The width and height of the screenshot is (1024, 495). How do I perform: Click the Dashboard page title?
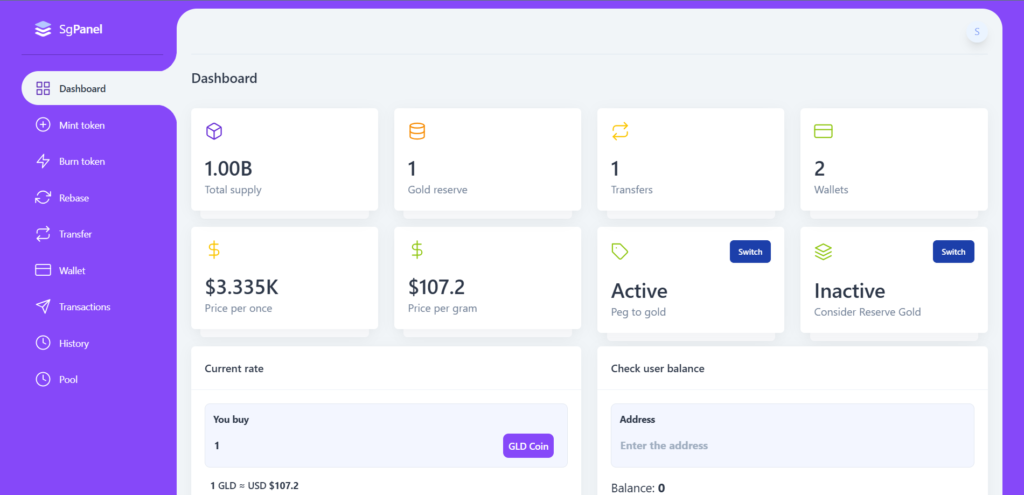(x=224, y=78)
